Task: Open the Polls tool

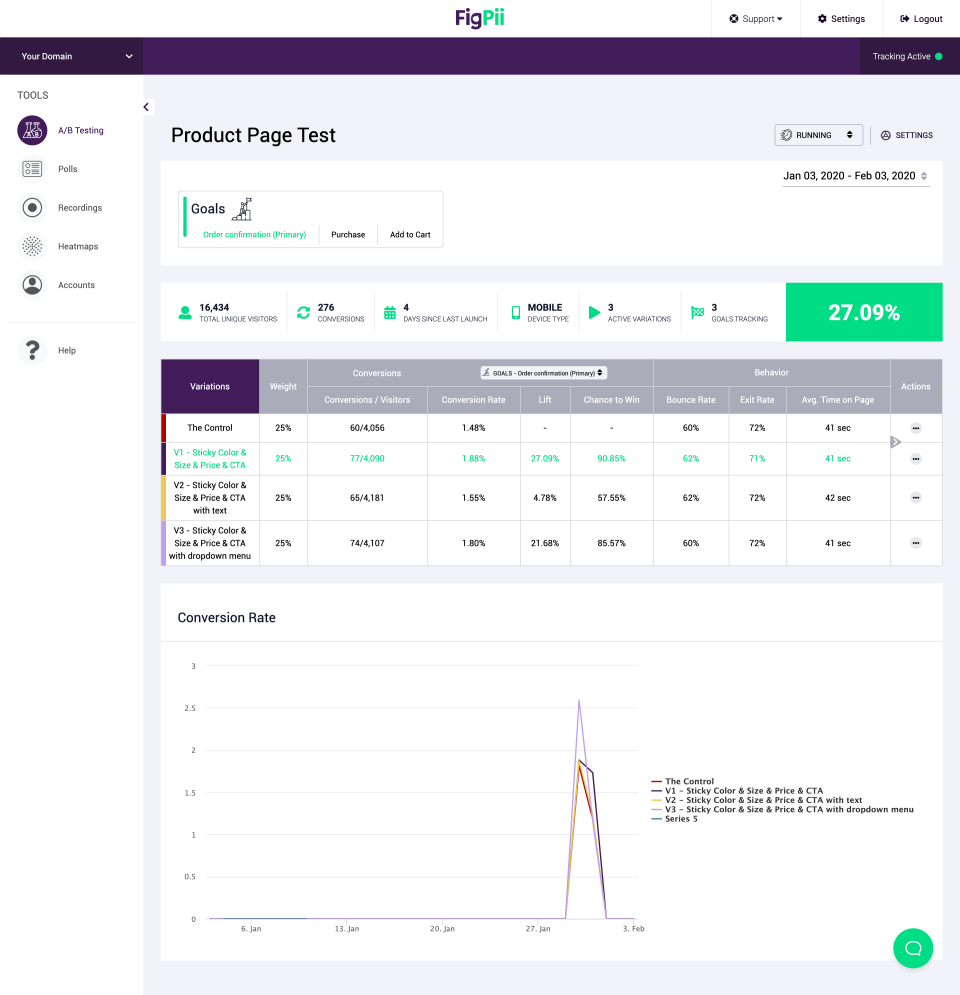Action: (60, 168)
